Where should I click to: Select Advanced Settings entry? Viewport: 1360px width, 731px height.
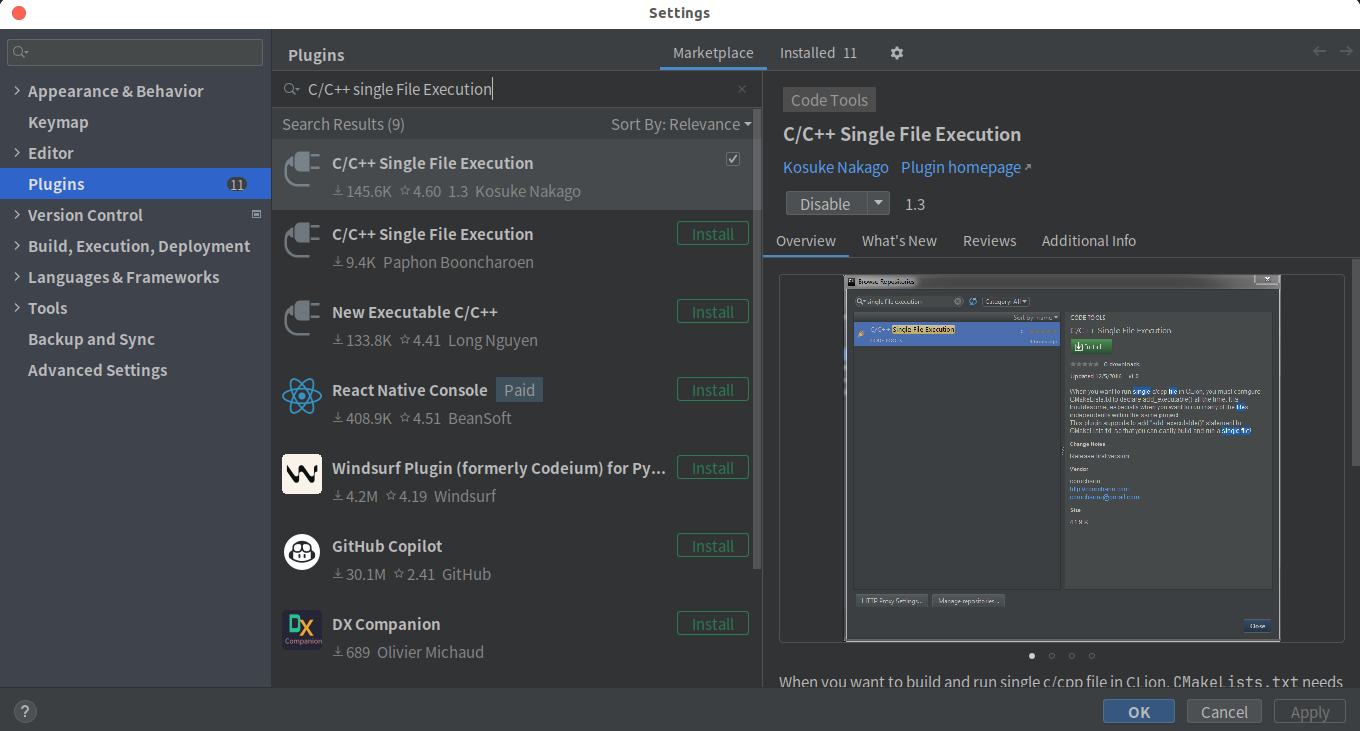point(97,370)
